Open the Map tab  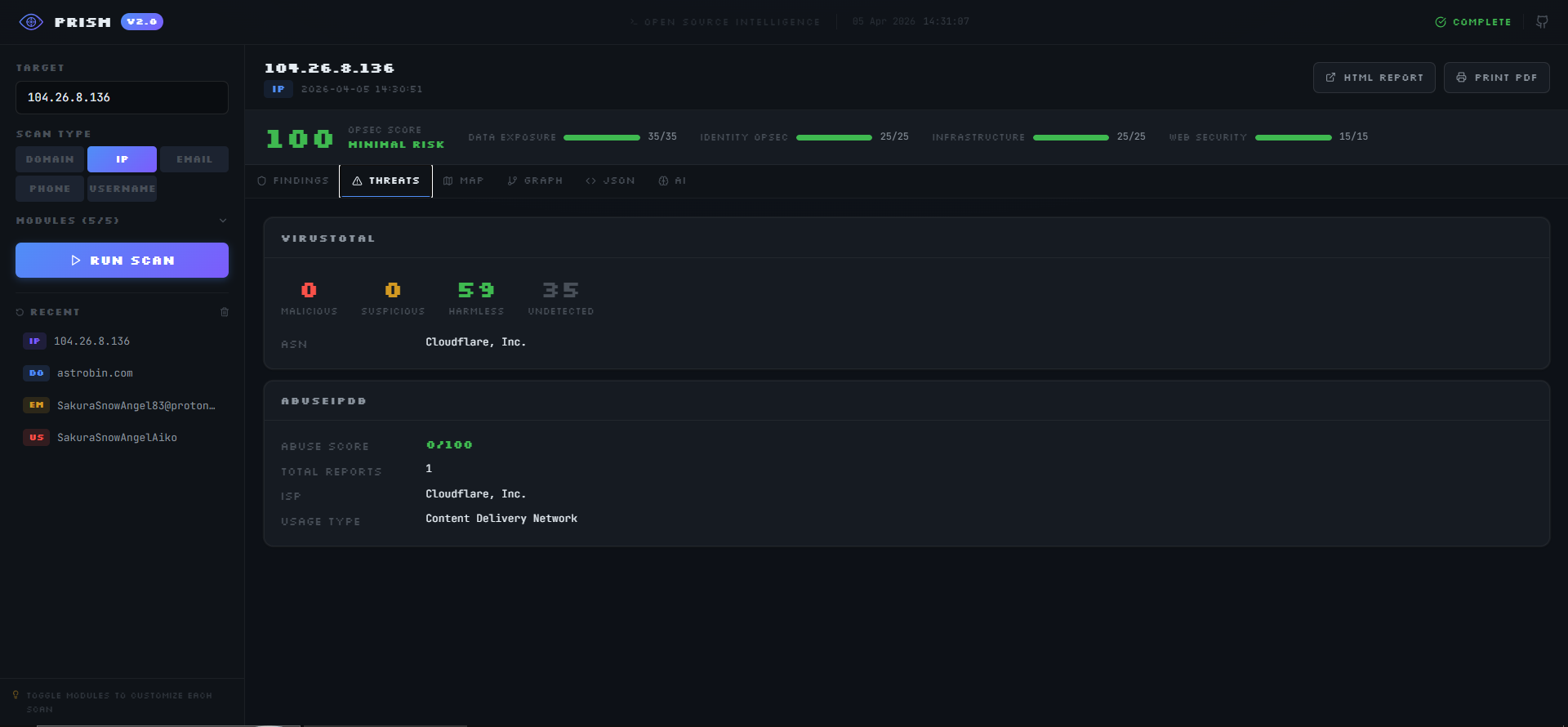tap(463, 181)
